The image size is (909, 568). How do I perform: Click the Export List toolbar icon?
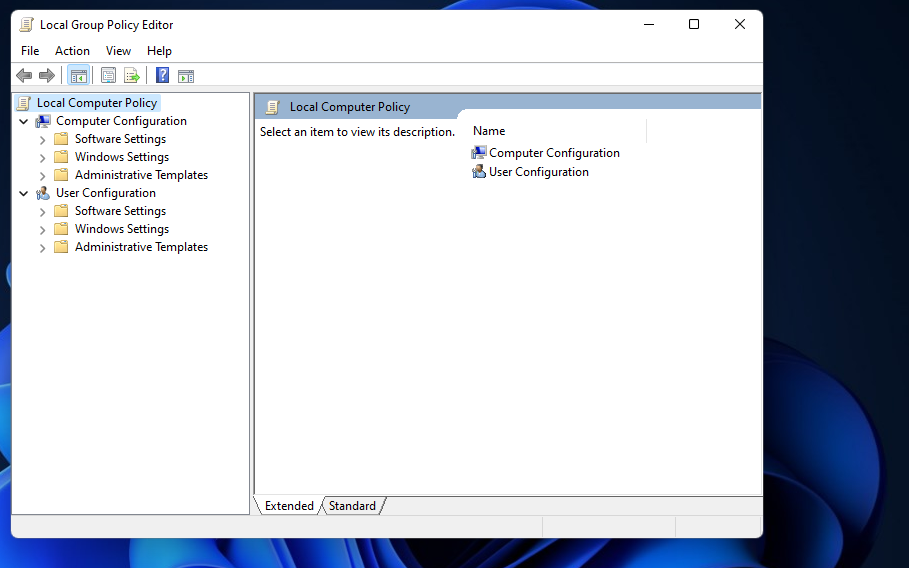pyautogui.click(x=131, y=76)
